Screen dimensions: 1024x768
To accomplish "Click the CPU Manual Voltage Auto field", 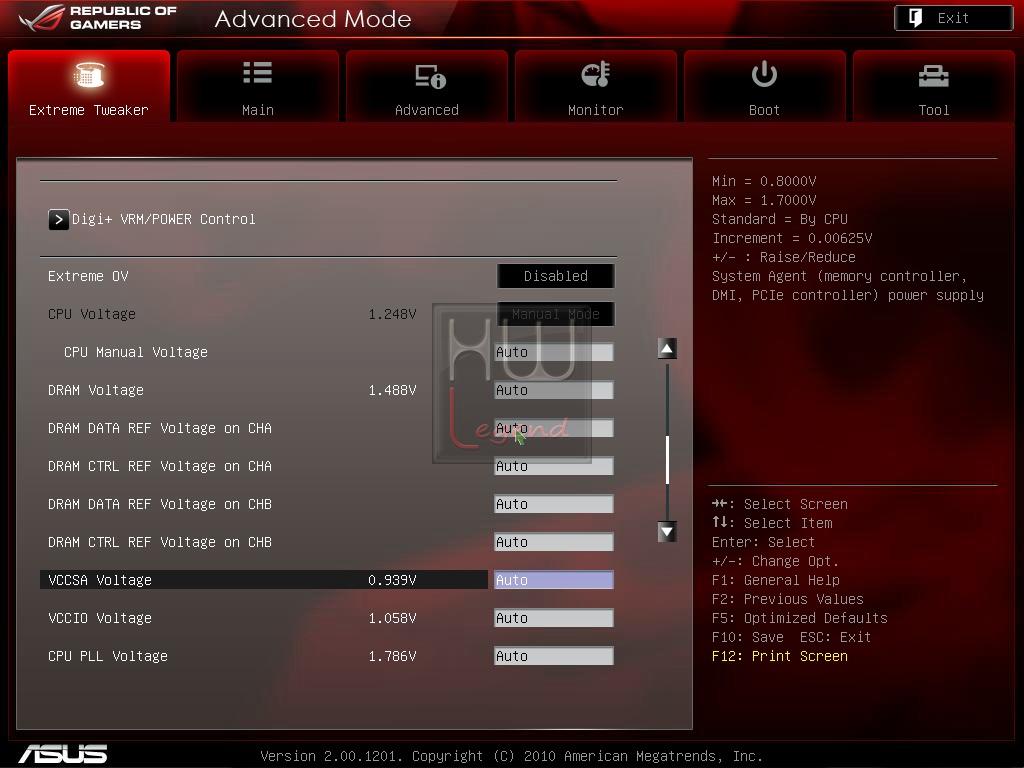I will pyautogui.click(x=554, y=353).
